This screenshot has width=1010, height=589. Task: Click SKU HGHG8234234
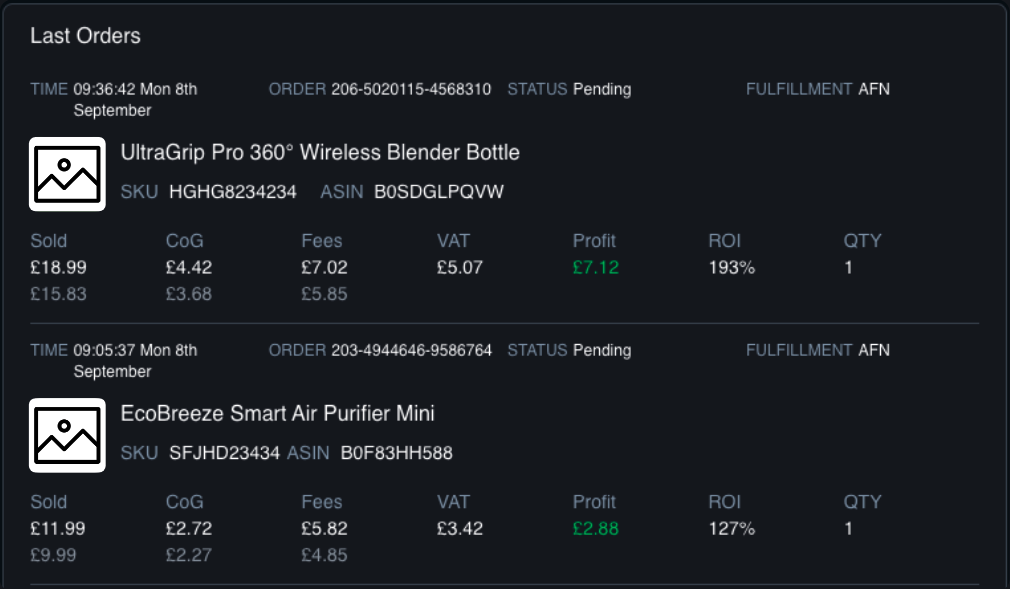click(233, 192)
